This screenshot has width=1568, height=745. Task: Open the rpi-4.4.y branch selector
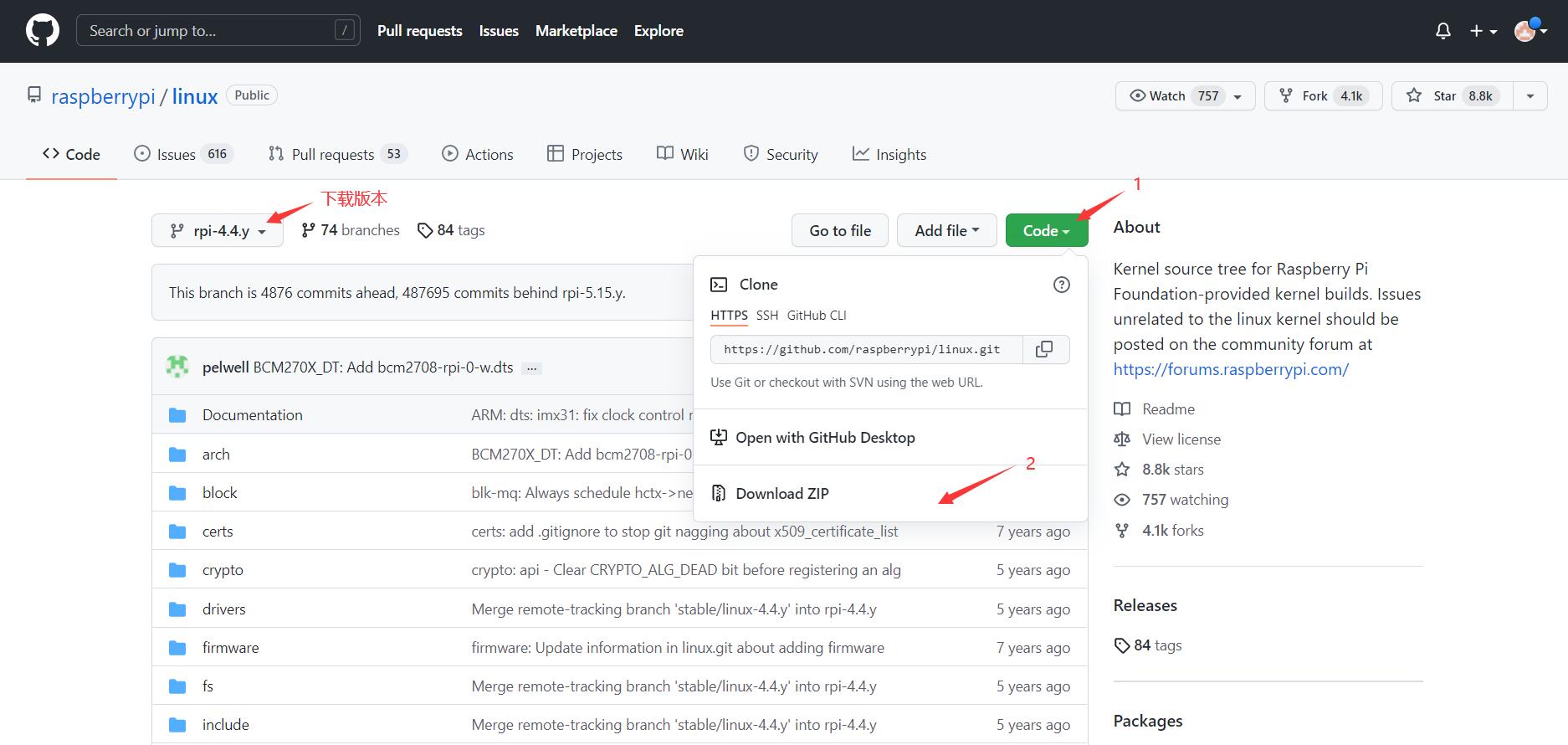tap(218, 230)
